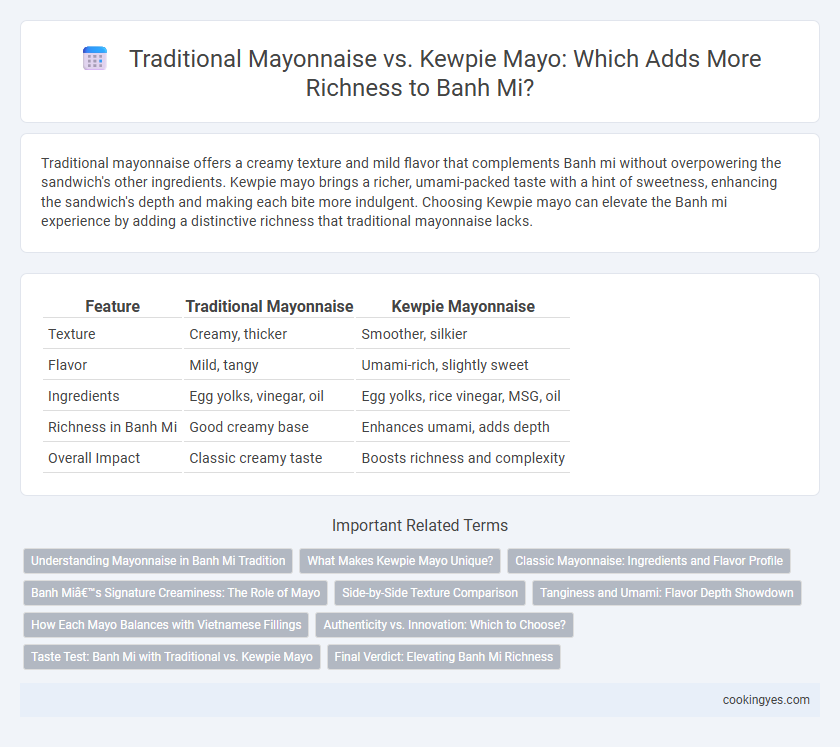Click the 'Kewpie Mayonnaise' column header
The image size is (840, 747).
click(463, 306)
